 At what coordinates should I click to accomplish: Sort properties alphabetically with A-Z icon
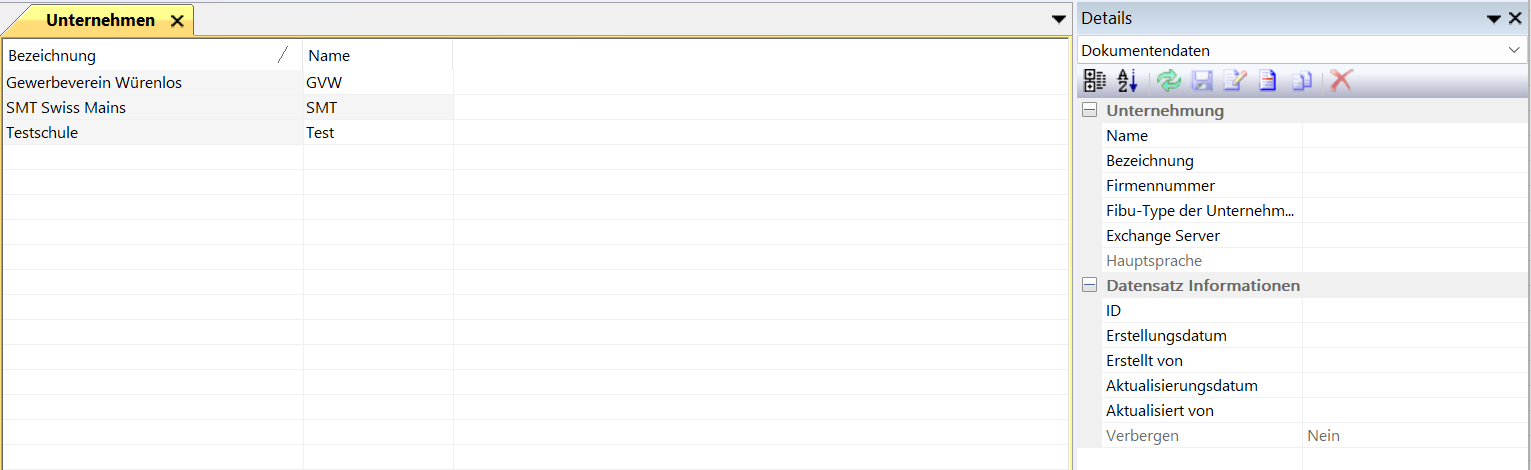coord(1128,81)
